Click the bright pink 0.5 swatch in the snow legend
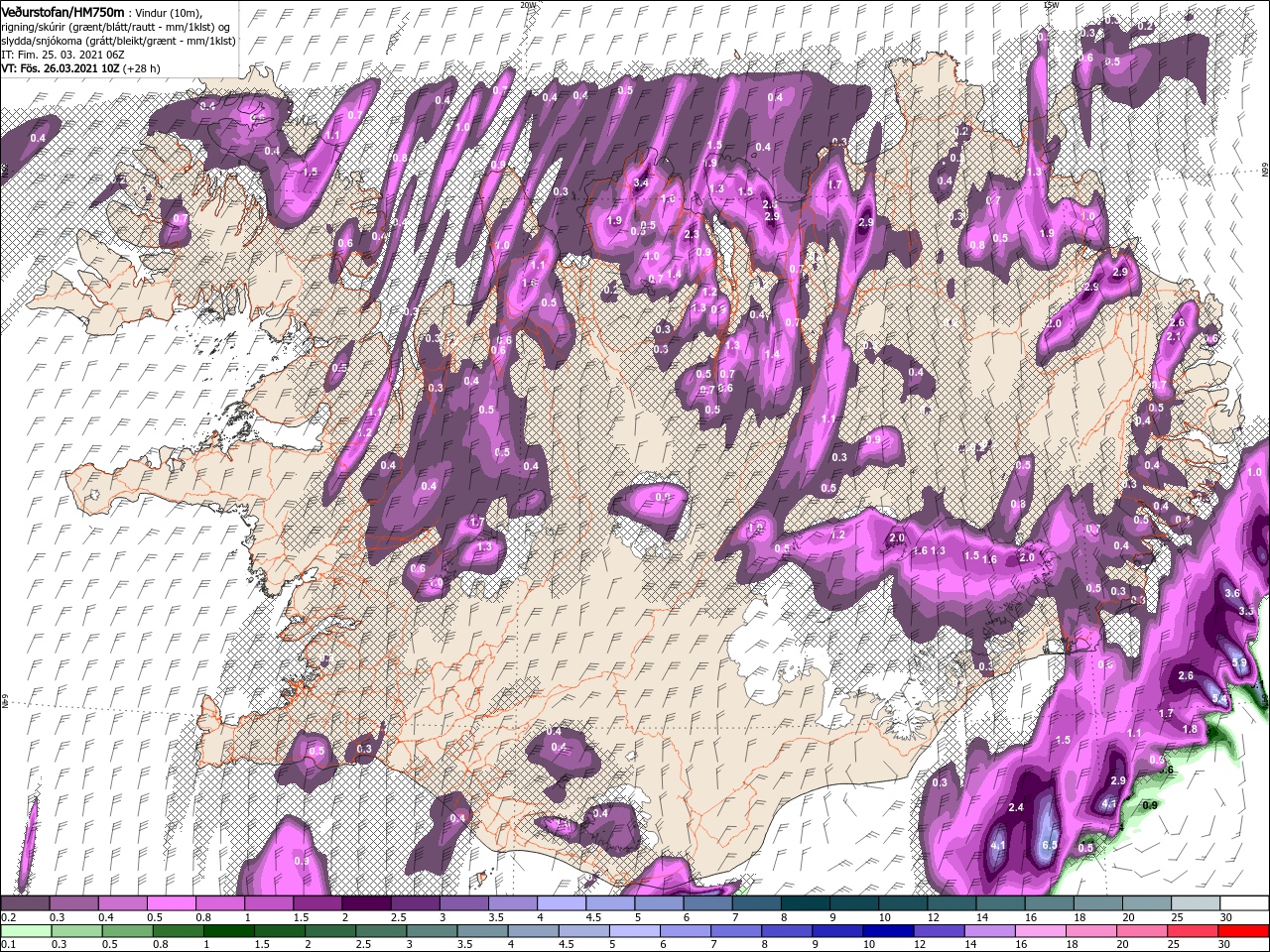The height and width of the screenshot is (952, 1270). pos(171,903)
